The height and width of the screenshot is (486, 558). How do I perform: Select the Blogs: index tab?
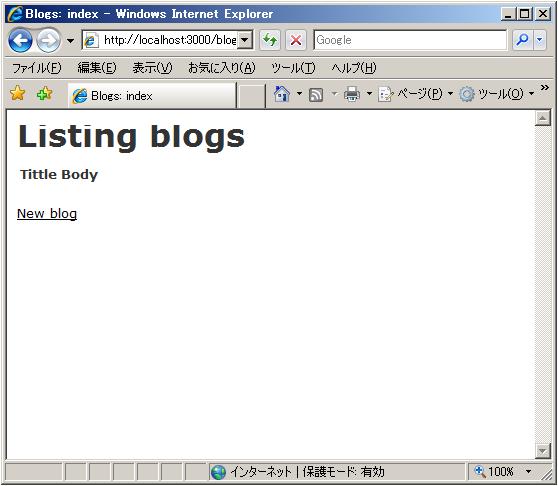pos(152,95)
